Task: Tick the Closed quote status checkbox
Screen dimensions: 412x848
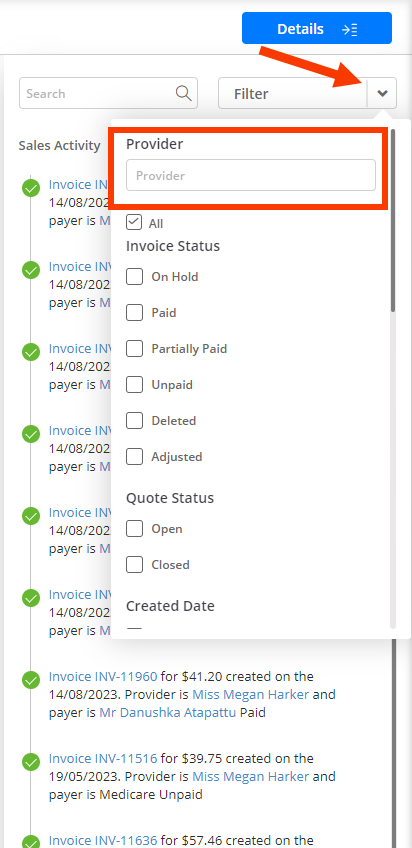Action: (x=134, y=565)
